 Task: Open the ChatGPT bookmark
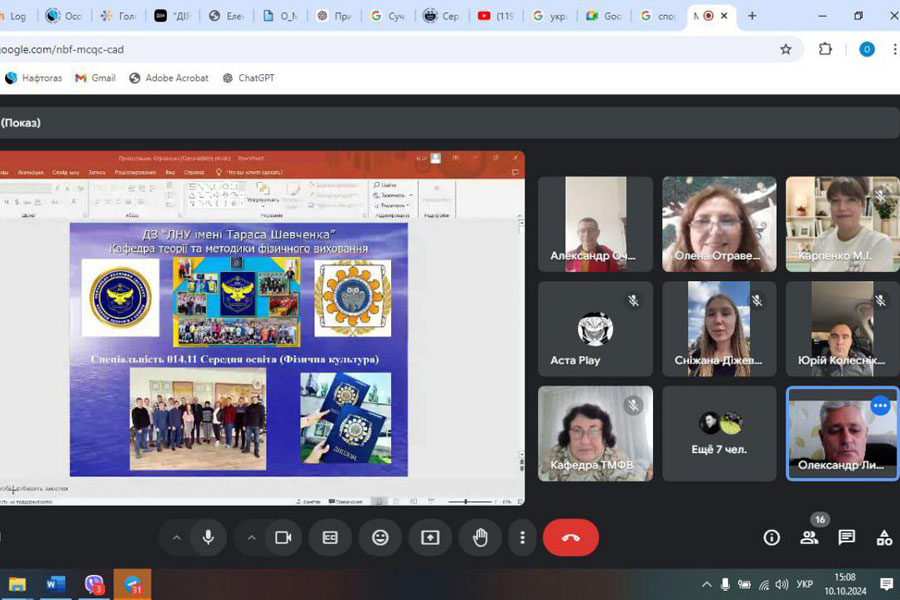[248, 78]
